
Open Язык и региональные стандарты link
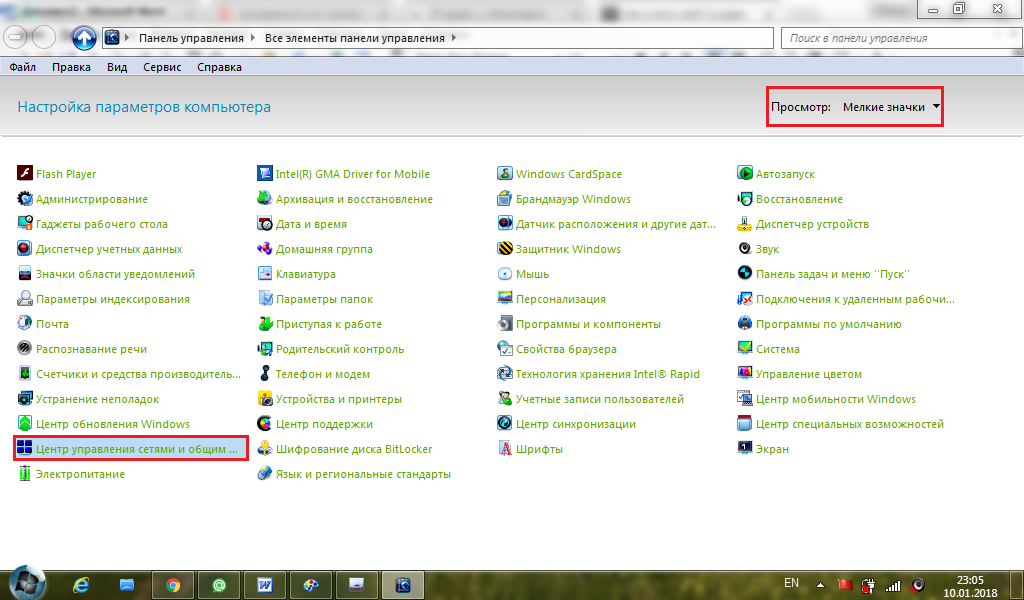tap(363, 474)
